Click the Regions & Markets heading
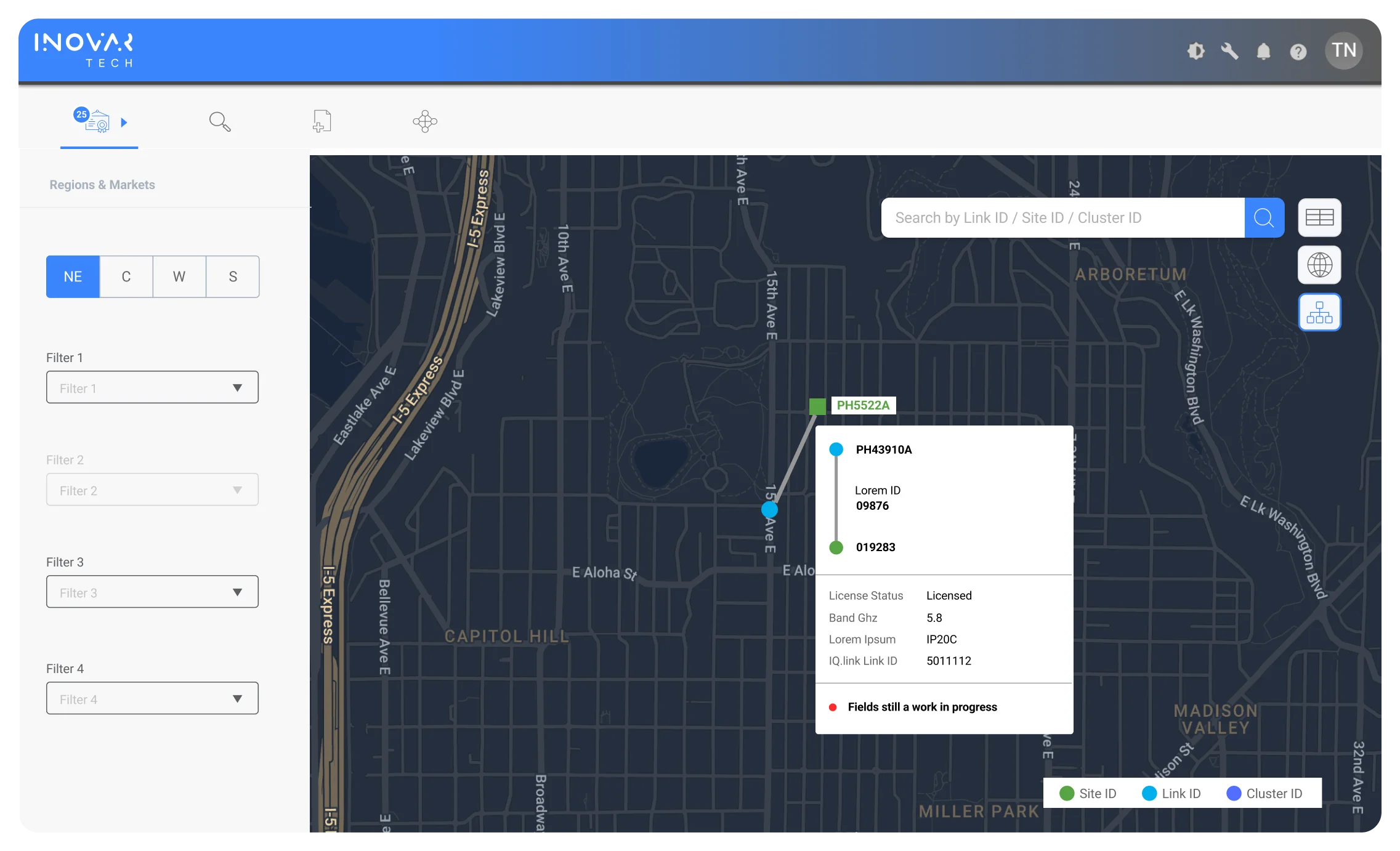1400x851 pixels. click(x=102, y=185)
